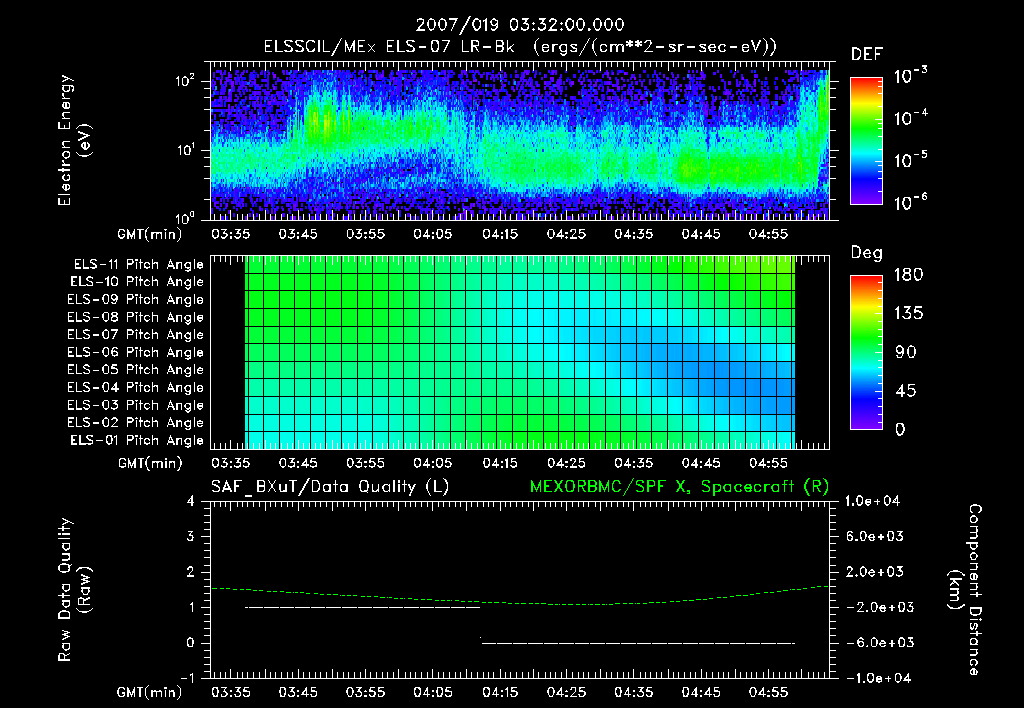Select the ELS-07 Pitch Angle label

pyautogui.click(x=135, y=334)
